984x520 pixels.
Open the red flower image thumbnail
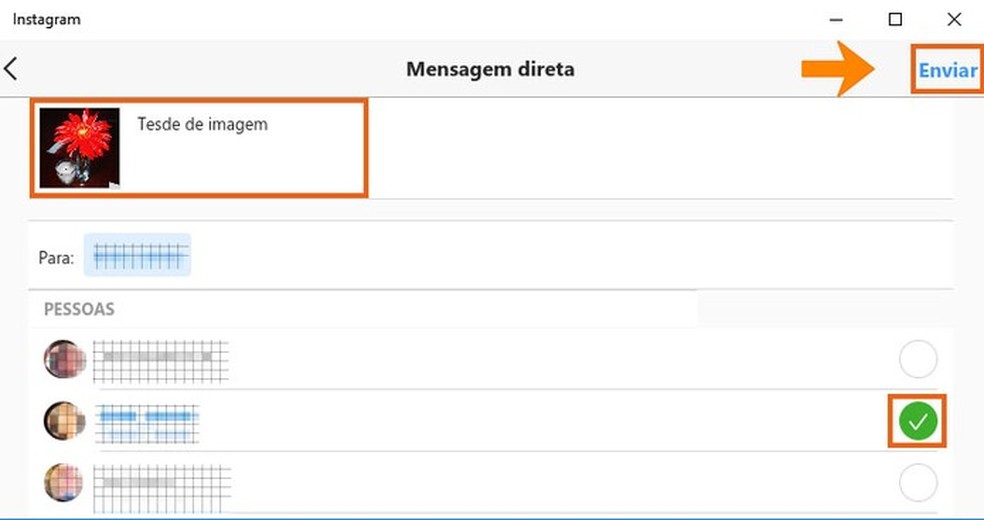tap(80, 148)
